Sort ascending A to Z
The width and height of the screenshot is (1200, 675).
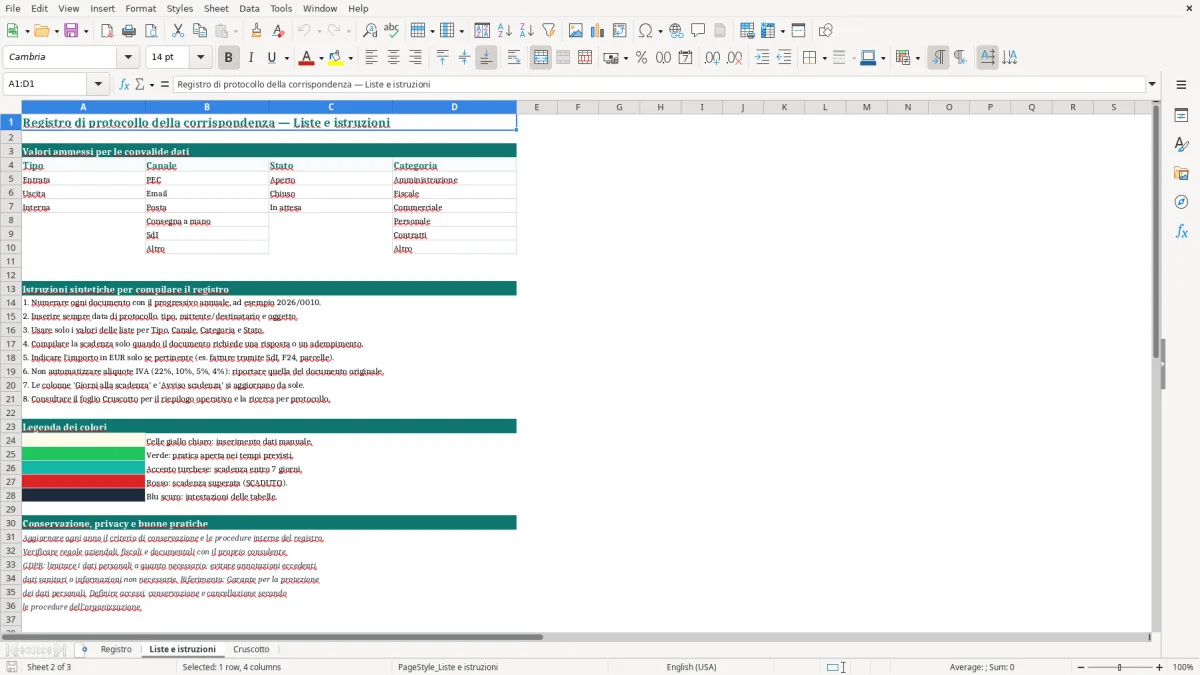(x=505, y=31)
